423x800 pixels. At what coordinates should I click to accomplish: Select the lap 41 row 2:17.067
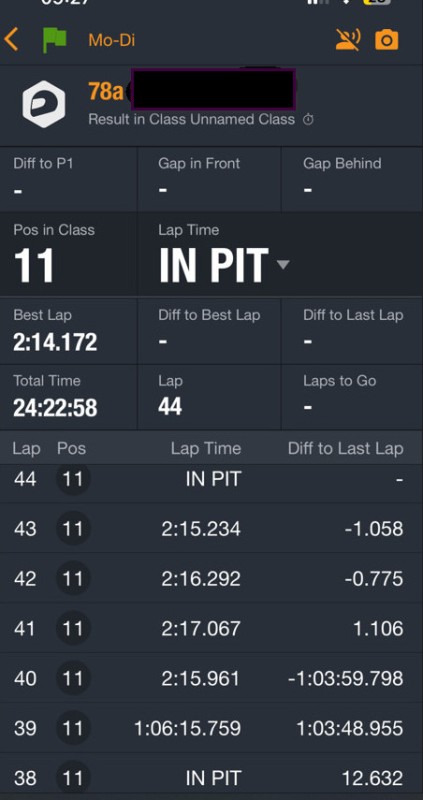(x=211, y=629)
